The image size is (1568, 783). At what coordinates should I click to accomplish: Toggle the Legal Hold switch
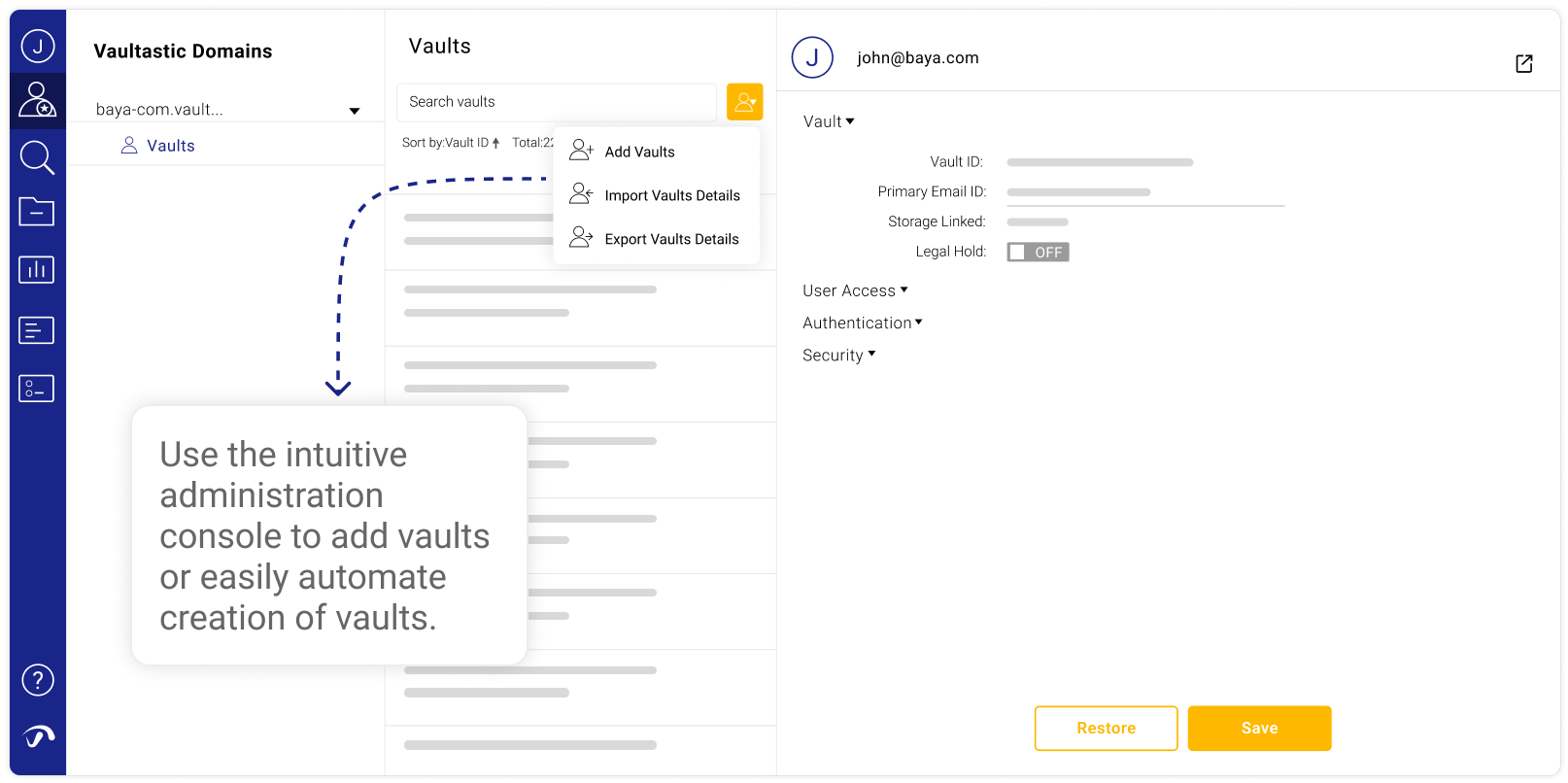1038,253
